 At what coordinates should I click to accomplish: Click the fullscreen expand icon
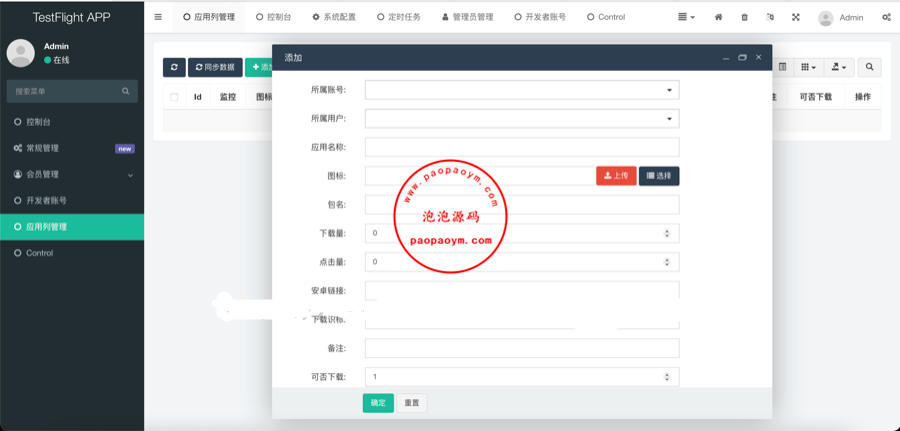tap(796, 17)
